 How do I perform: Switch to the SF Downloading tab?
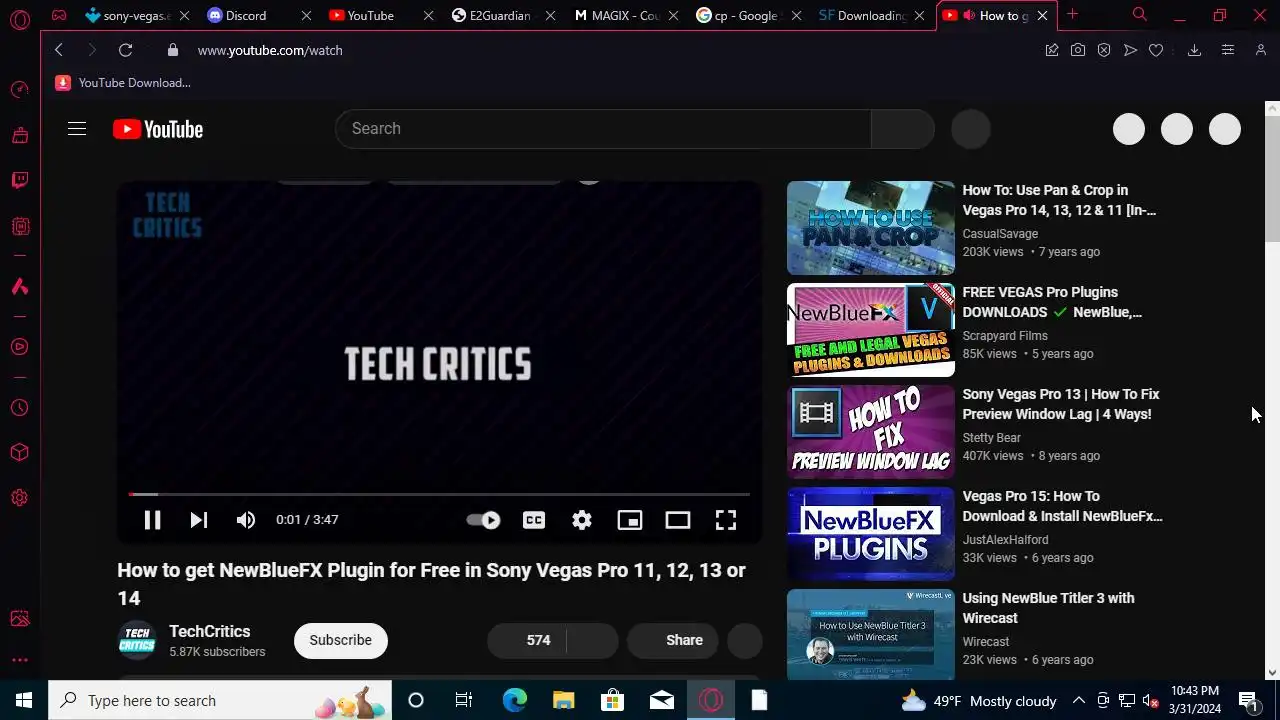click(x=863, y=16)
